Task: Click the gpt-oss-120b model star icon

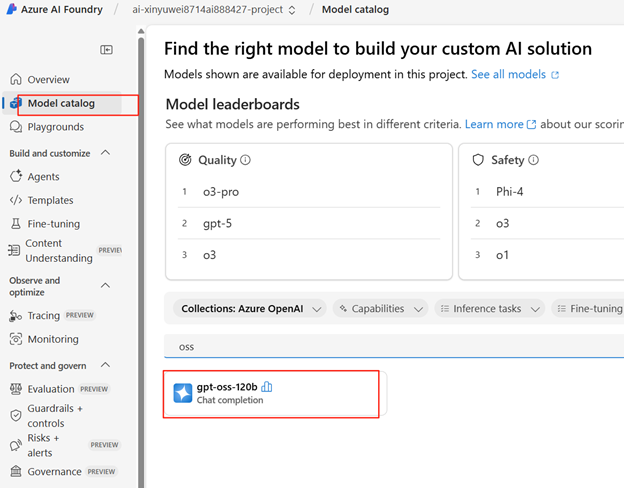Action: click(181, 392)
